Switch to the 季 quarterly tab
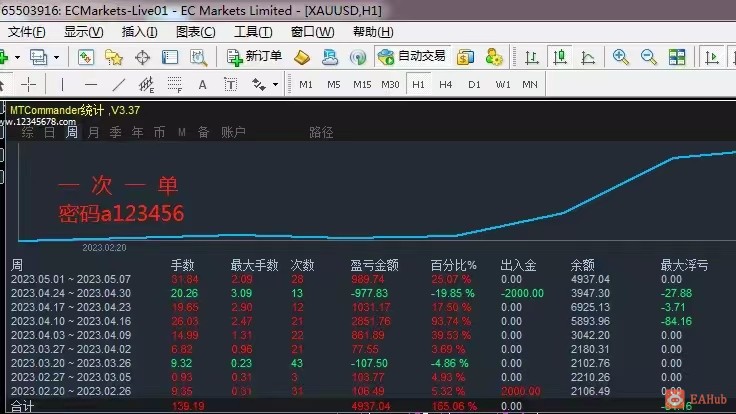The height and width of the screenshot is (414, 736). pyautogui.click(x=115, y=132)
